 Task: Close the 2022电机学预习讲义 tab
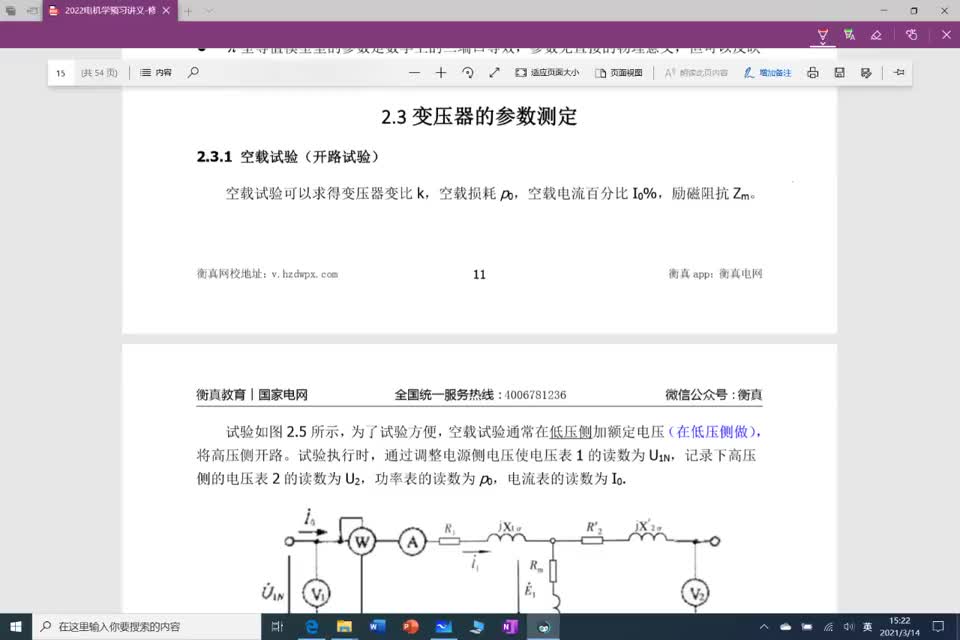tap(166, 10)
